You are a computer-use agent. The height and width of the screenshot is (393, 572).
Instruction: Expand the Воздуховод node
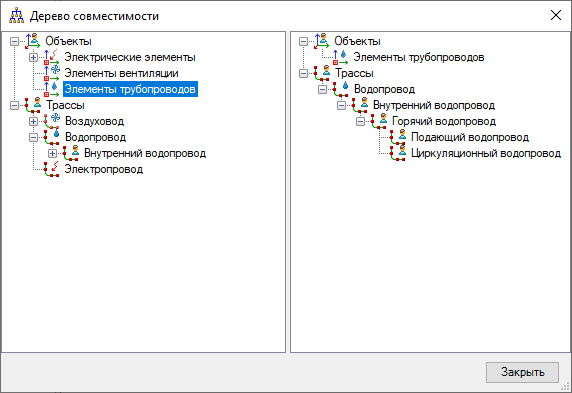[x=33, y=122]
